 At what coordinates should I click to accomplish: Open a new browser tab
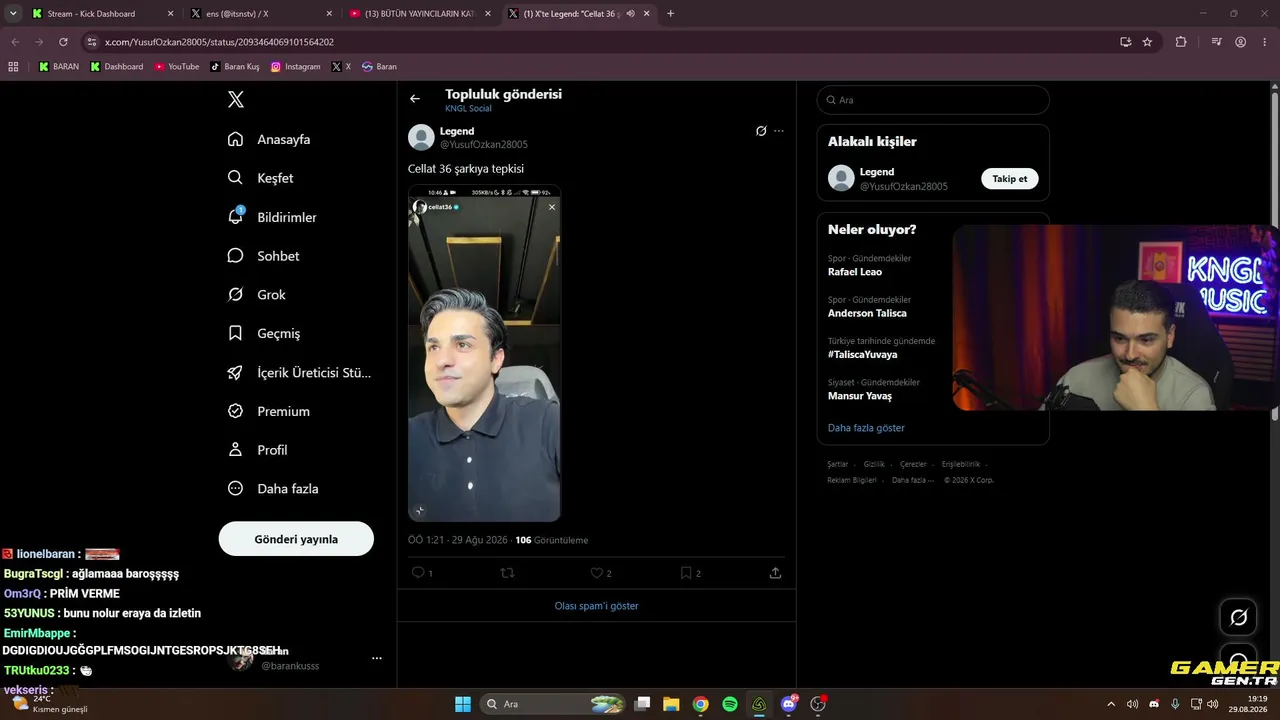670,14
